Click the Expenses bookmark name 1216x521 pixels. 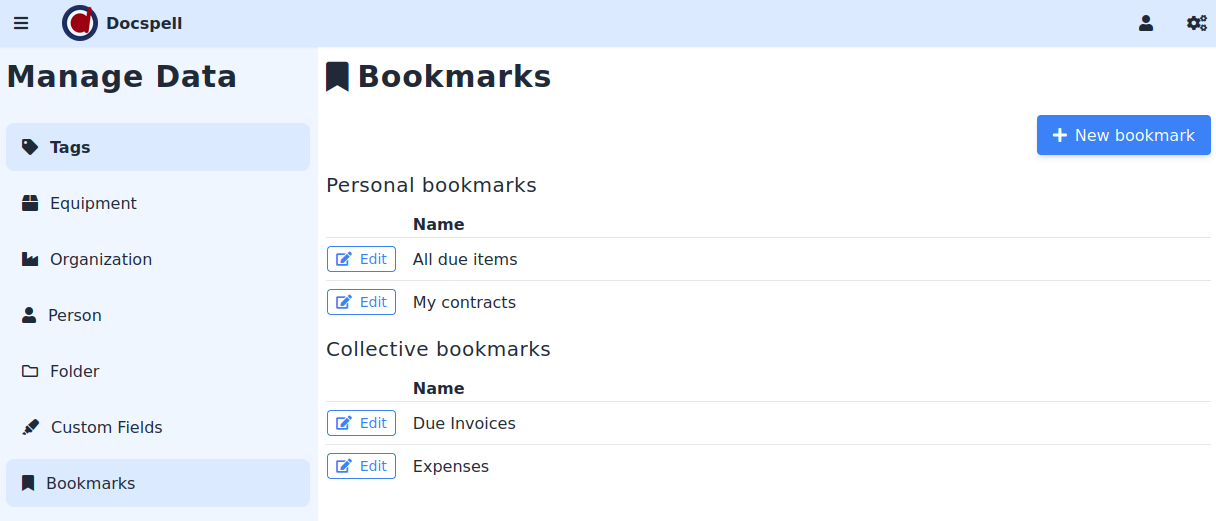tap(451, 466)
